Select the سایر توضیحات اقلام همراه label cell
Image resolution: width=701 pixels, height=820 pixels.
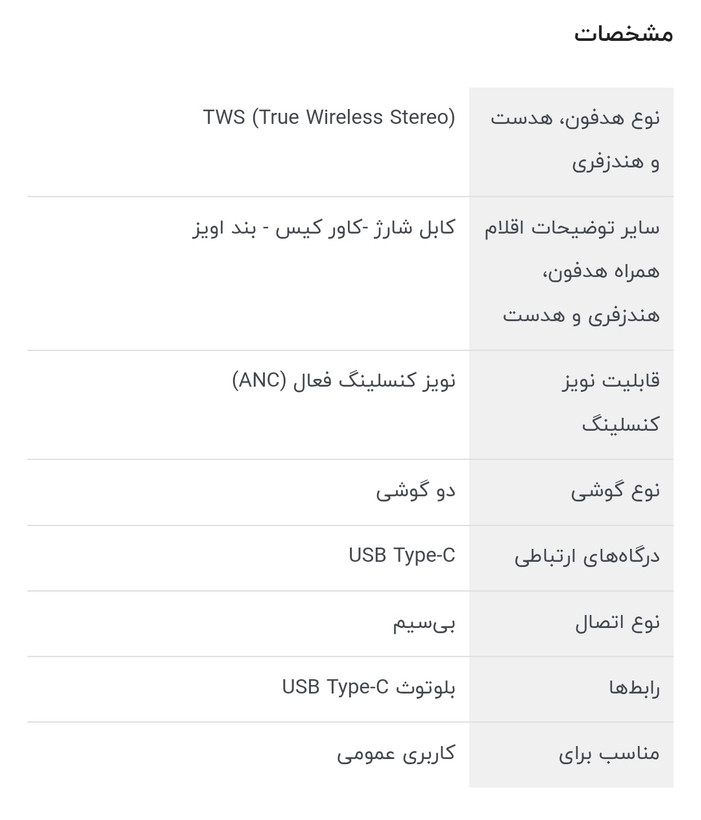coord(575,271)
